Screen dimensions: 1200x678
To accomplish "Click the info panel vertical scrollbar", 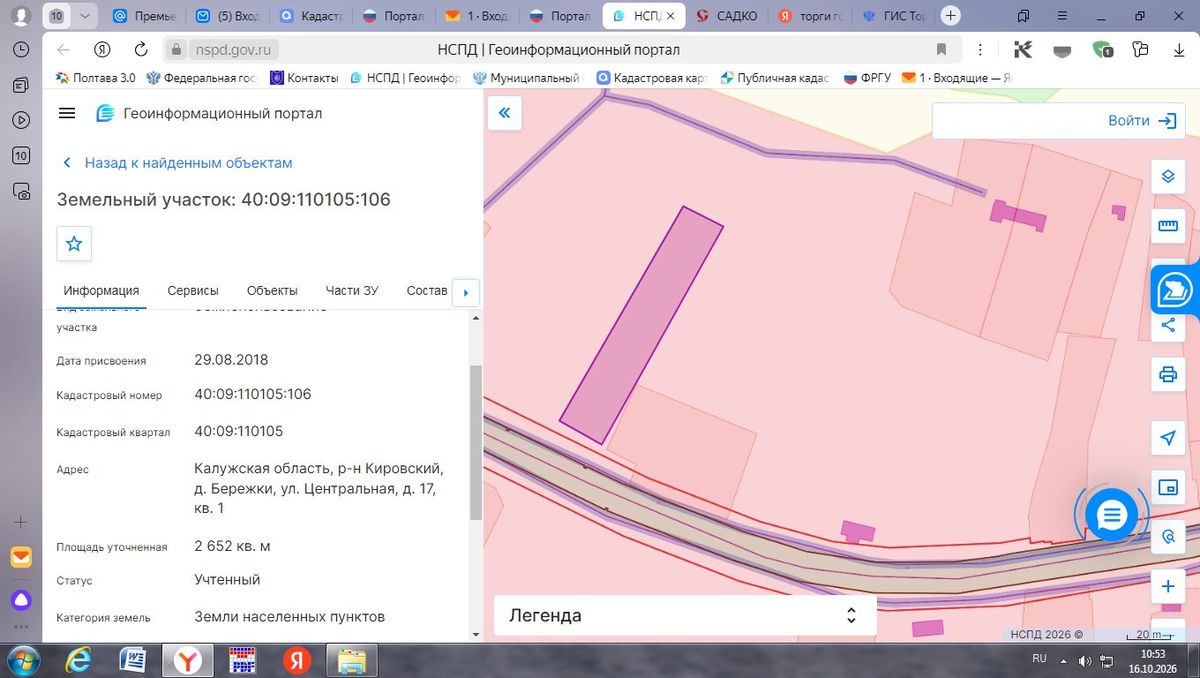I will pyautogui.click(x=476, y=442).
